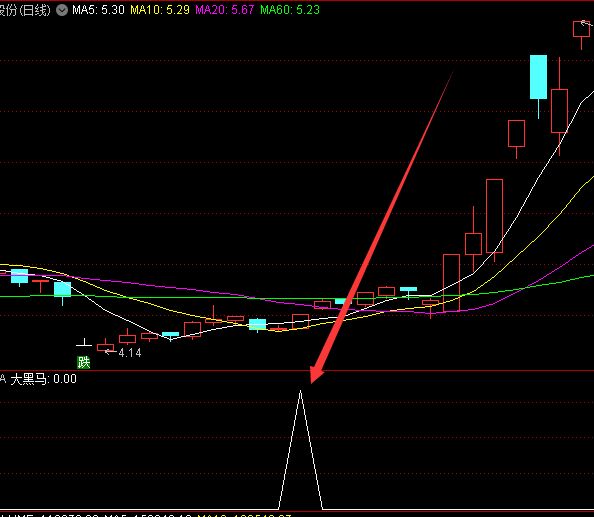594x517 pixels.
Task: Click the divider line above the 大黑马 panel
Action: (x=297, y=371)
